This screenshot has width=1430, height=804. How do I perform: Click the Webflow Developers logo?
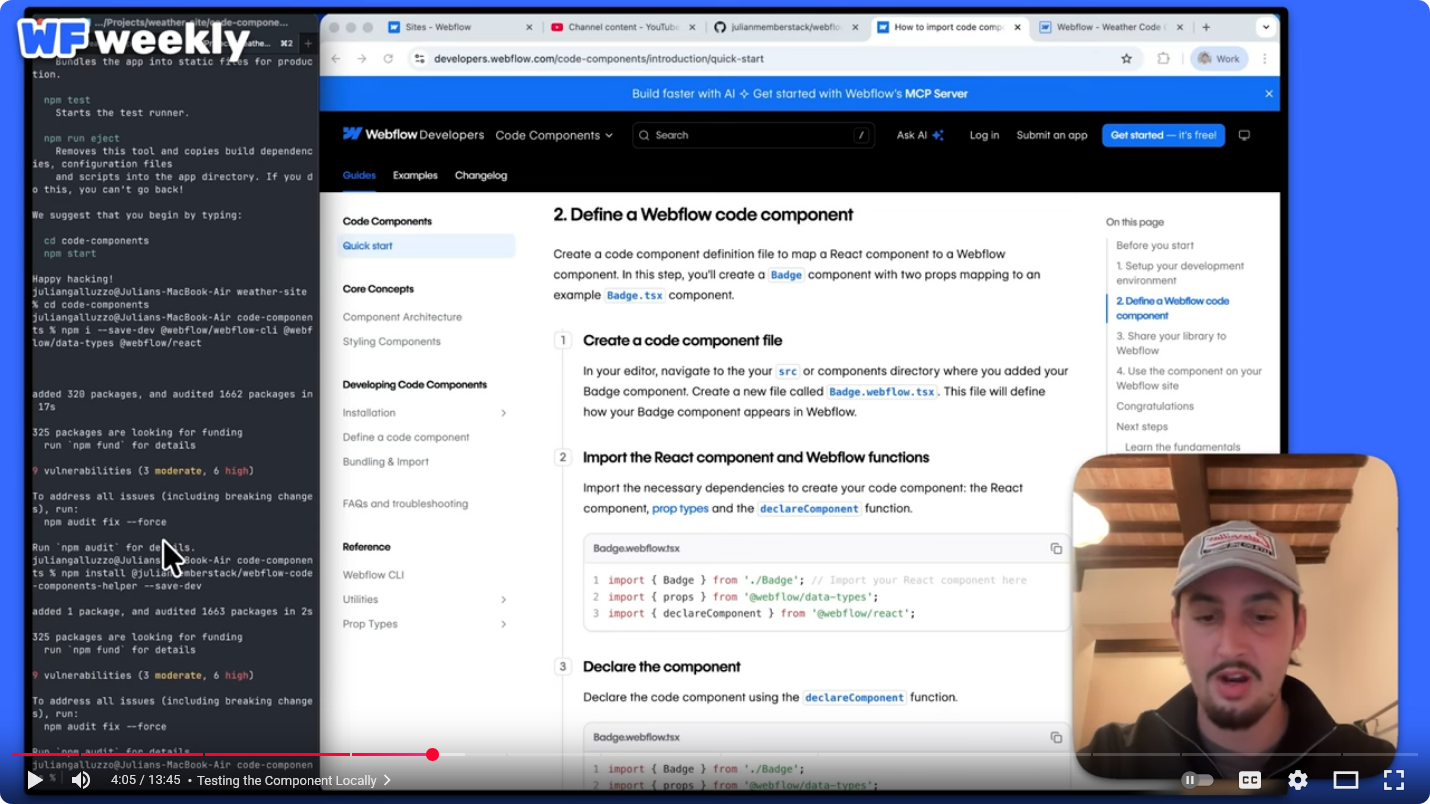click(x=413, y=135)
